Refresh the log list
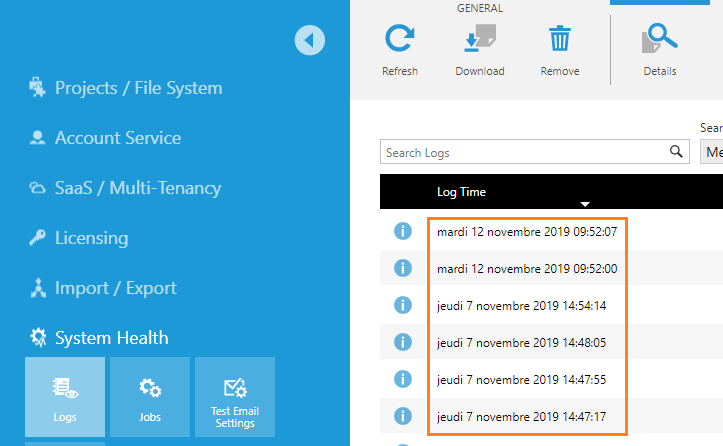This screenshot has width=723, height=446. (400, 50)
